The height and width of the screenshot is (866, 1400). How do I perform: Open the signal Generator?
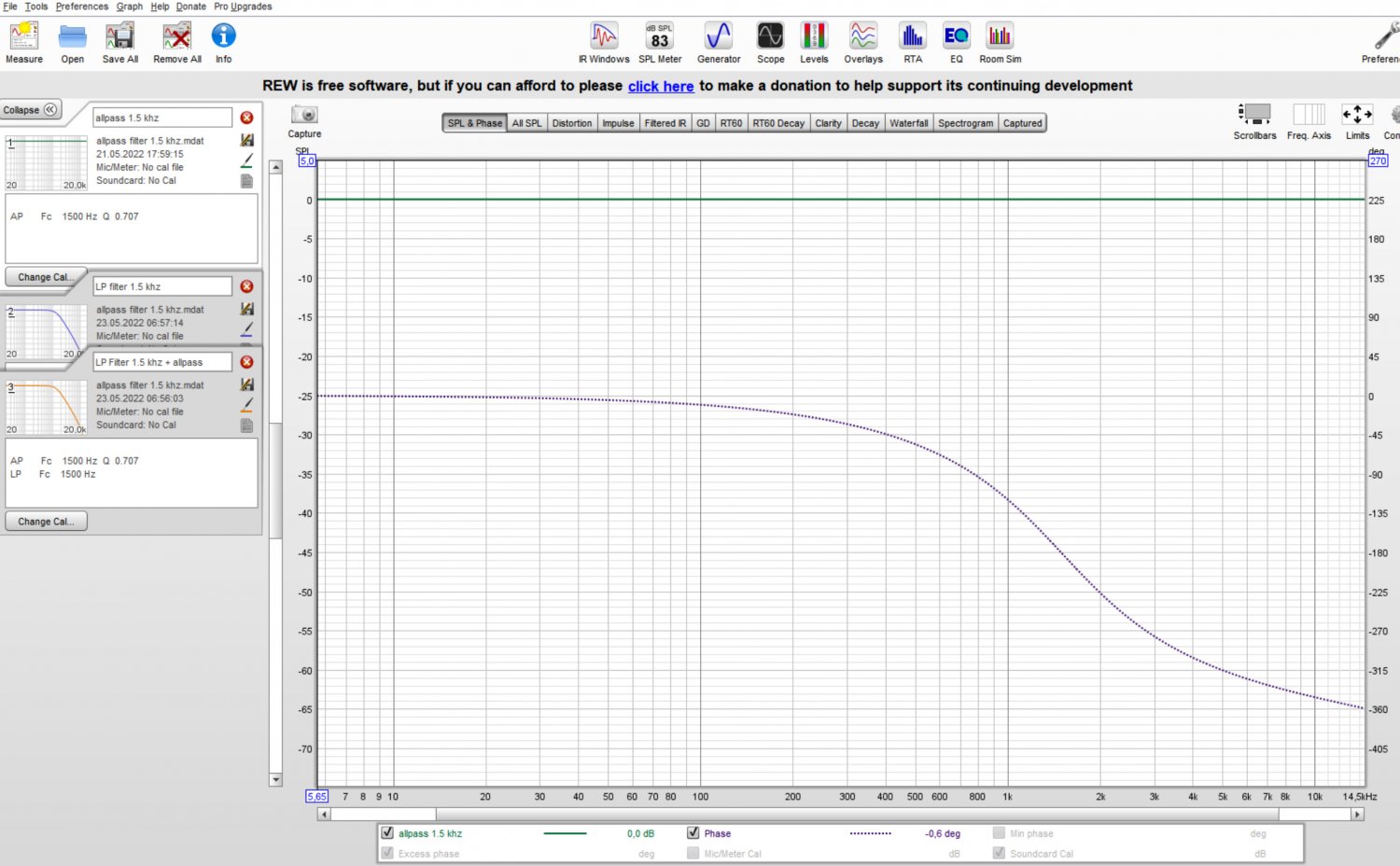(719, 36)
